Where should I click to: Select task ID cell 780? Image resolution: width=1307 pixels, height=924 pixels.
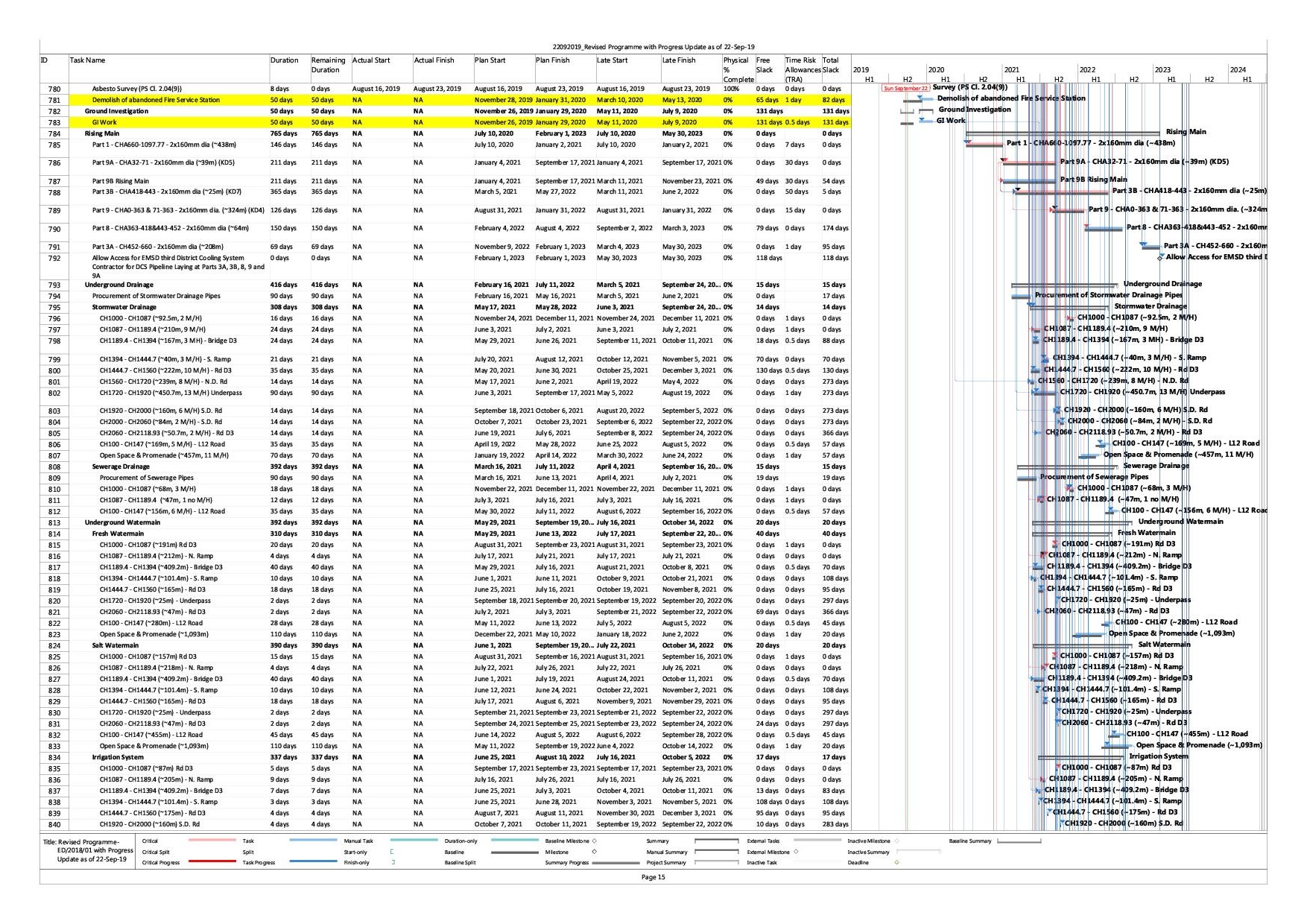pos(54,89)
